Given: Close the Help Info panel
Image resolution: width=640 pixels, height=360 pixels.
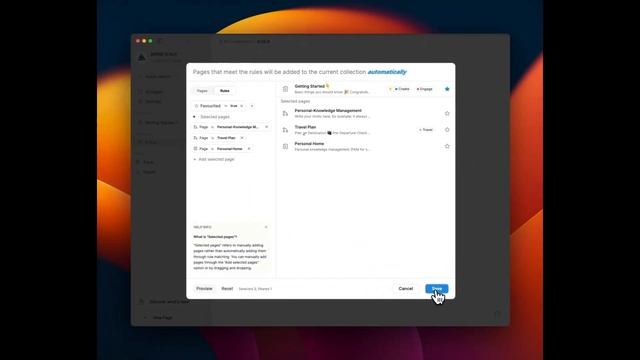Looking at the screenshot, I should [x=266, y=227].
